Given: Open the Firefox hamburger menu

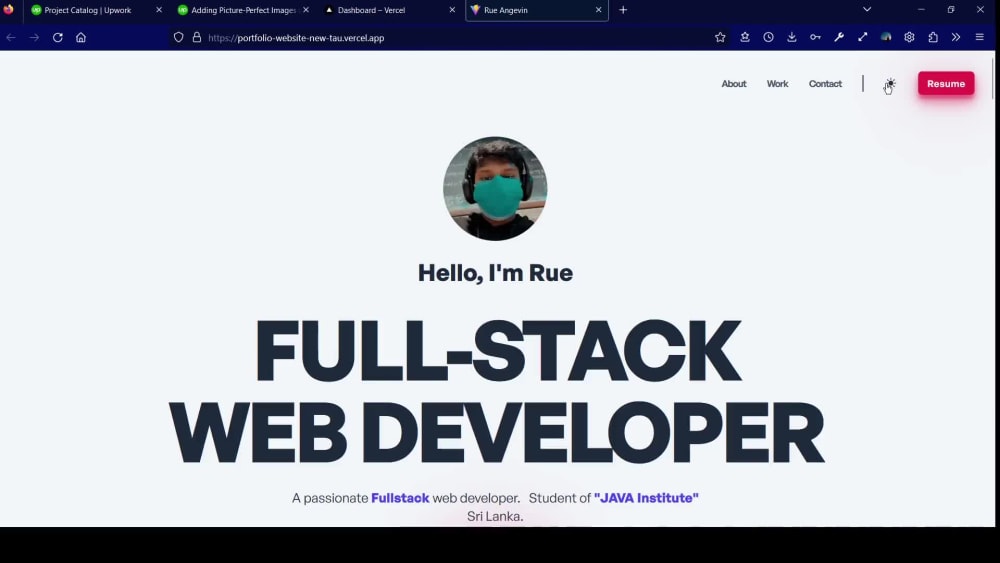Looking at the screenshot, I should (x=980, y=38).
